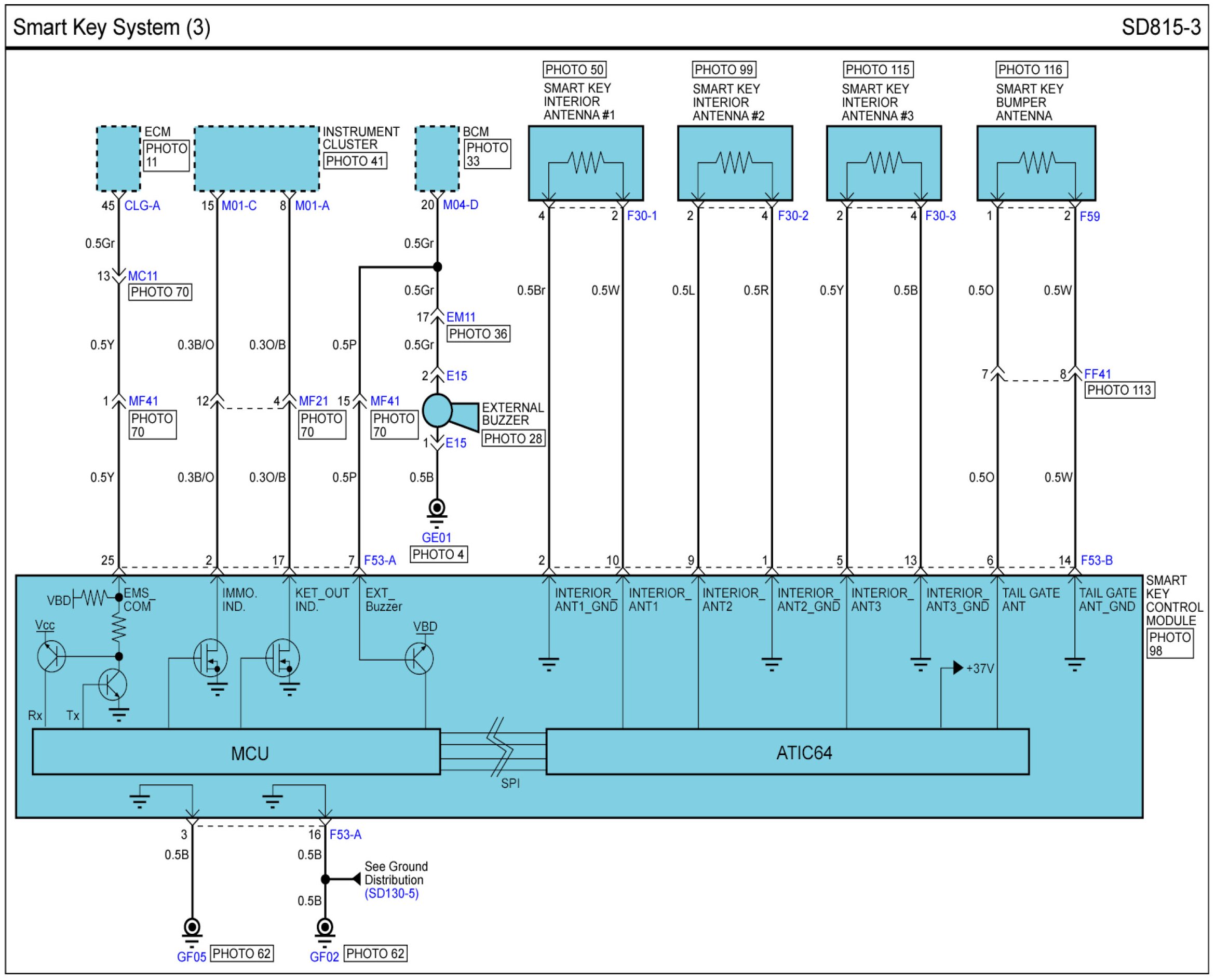The width and height of the screenshot is (1215, 980).
Task: Click the MCU block
Action: 236,753
